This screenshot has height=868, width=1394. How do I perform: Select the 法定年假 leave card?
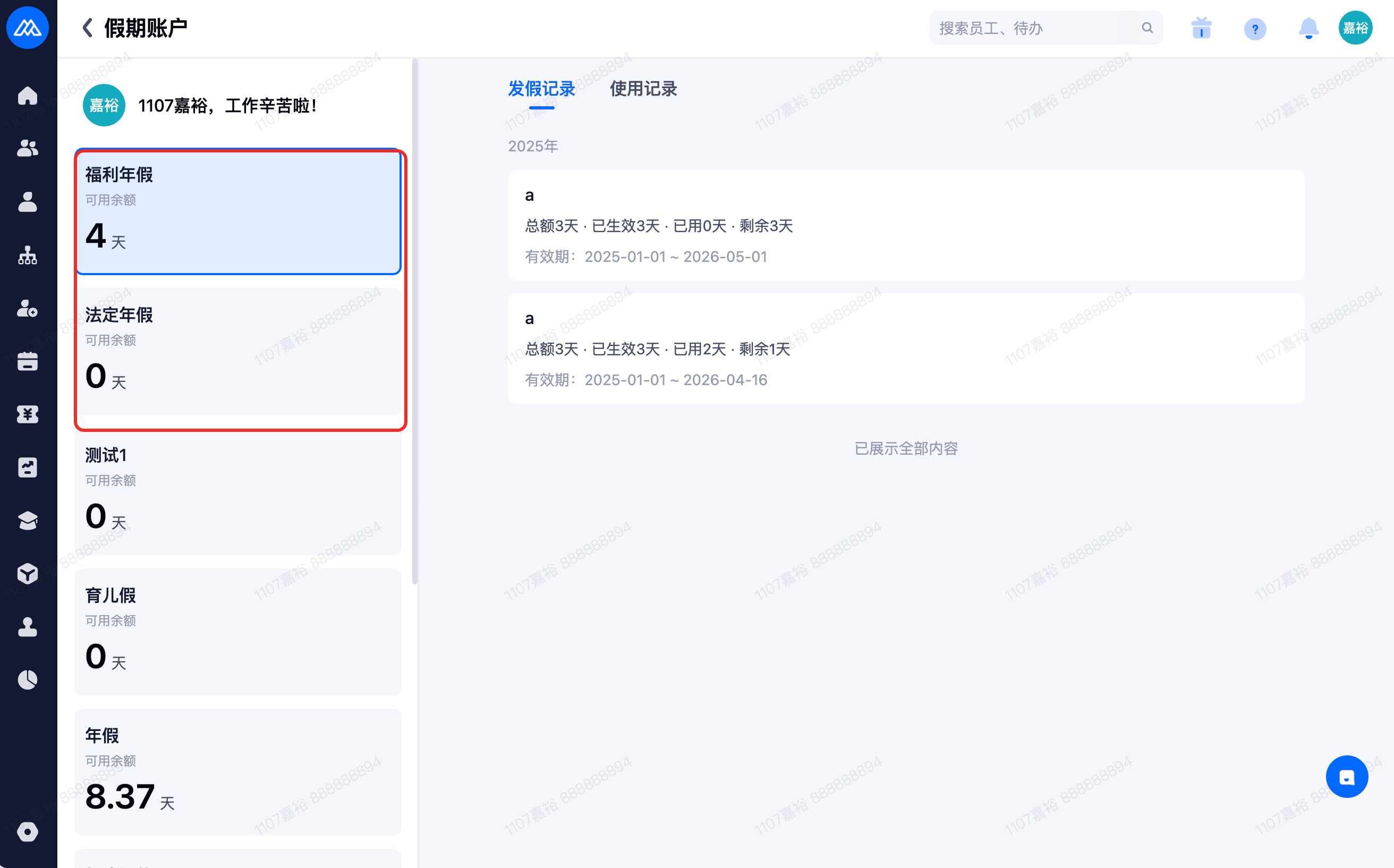point(237,351)
